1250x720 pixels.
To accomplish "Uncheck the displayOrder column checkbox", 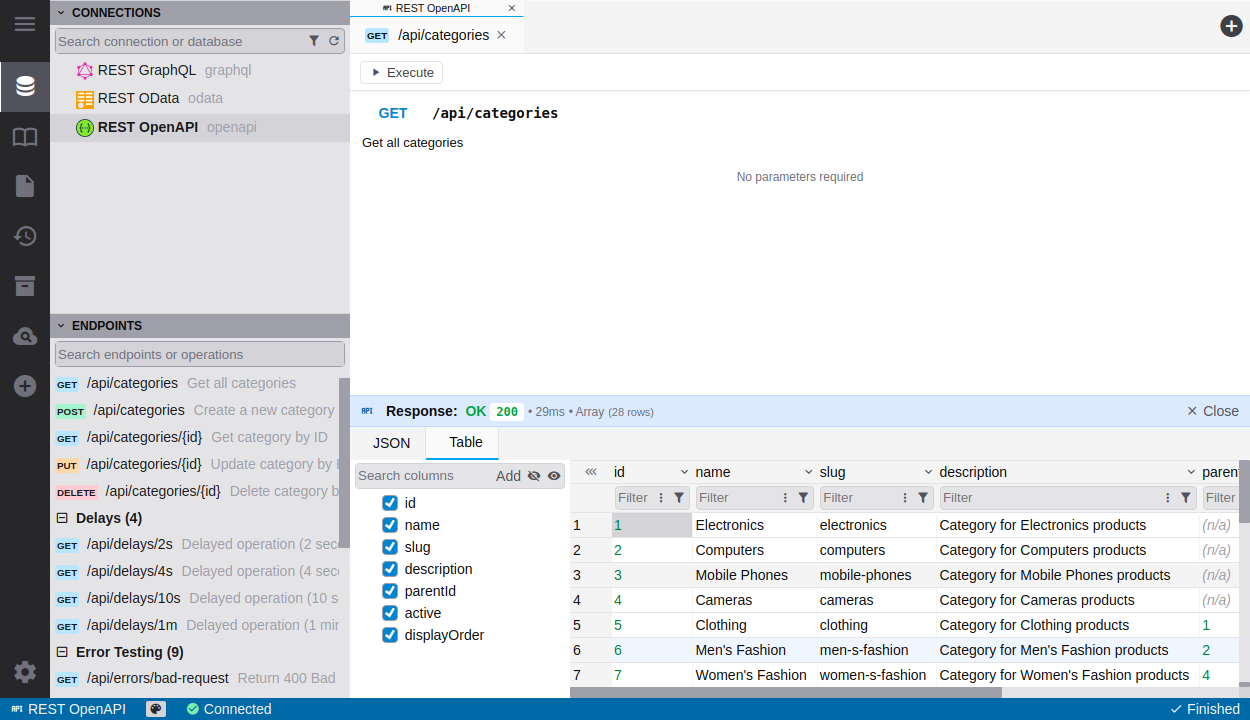I will (389, 634).
